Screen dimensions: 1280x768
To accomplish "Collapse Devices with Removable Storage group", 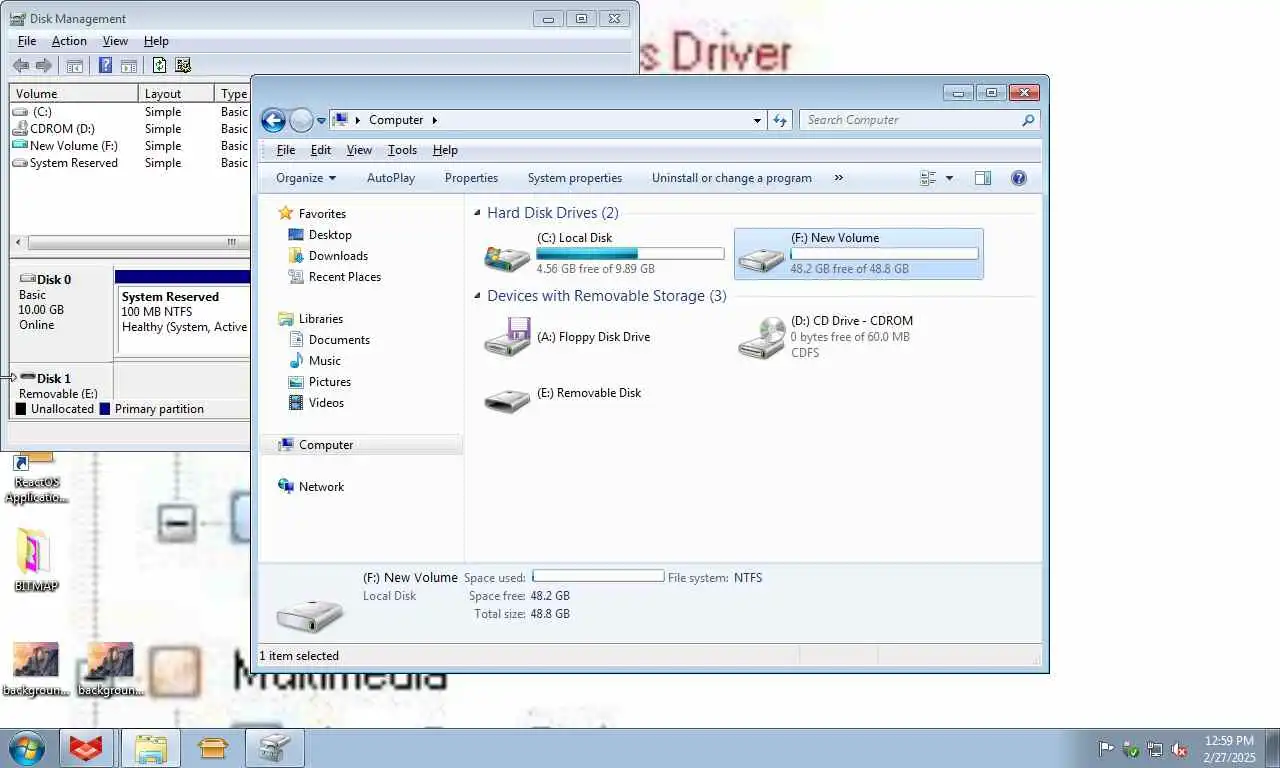I will tap(478, 296).
